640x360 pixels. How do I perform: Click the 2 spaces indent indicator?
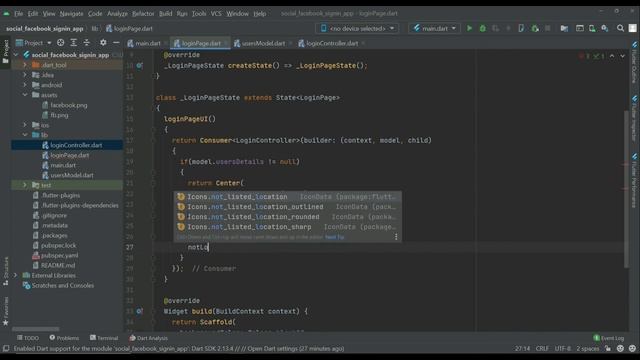pyautogui.click(x=587, y=349)
